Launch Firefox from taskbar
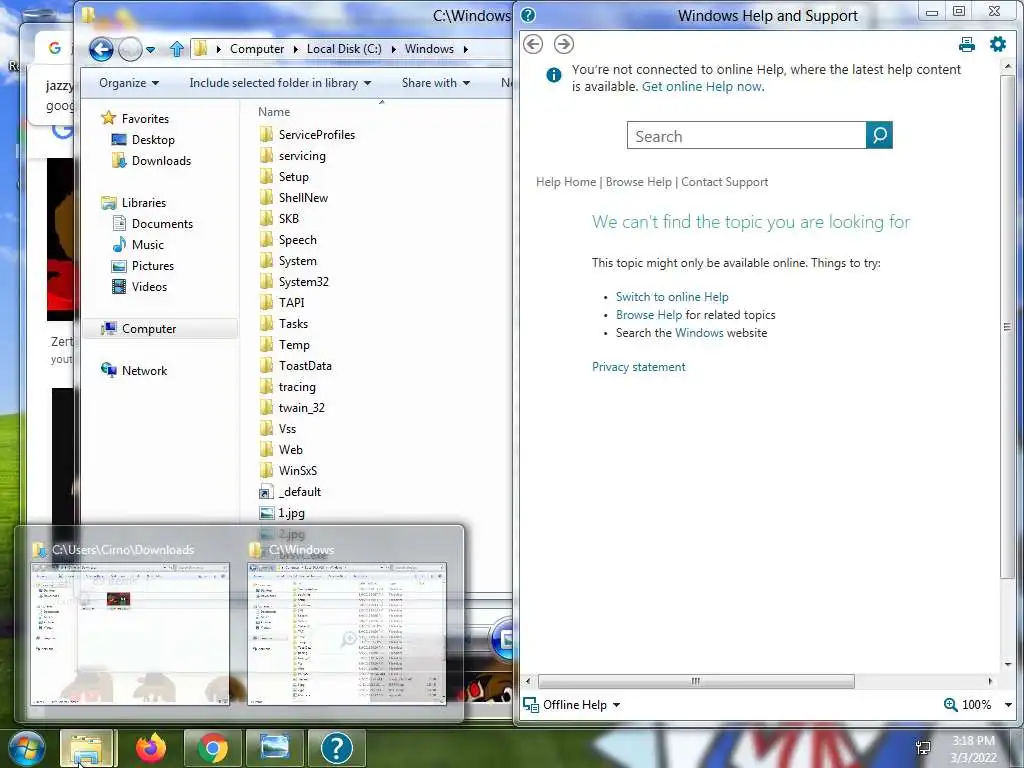The height and width of the screenshot is (768, 1024). [151, 748]
